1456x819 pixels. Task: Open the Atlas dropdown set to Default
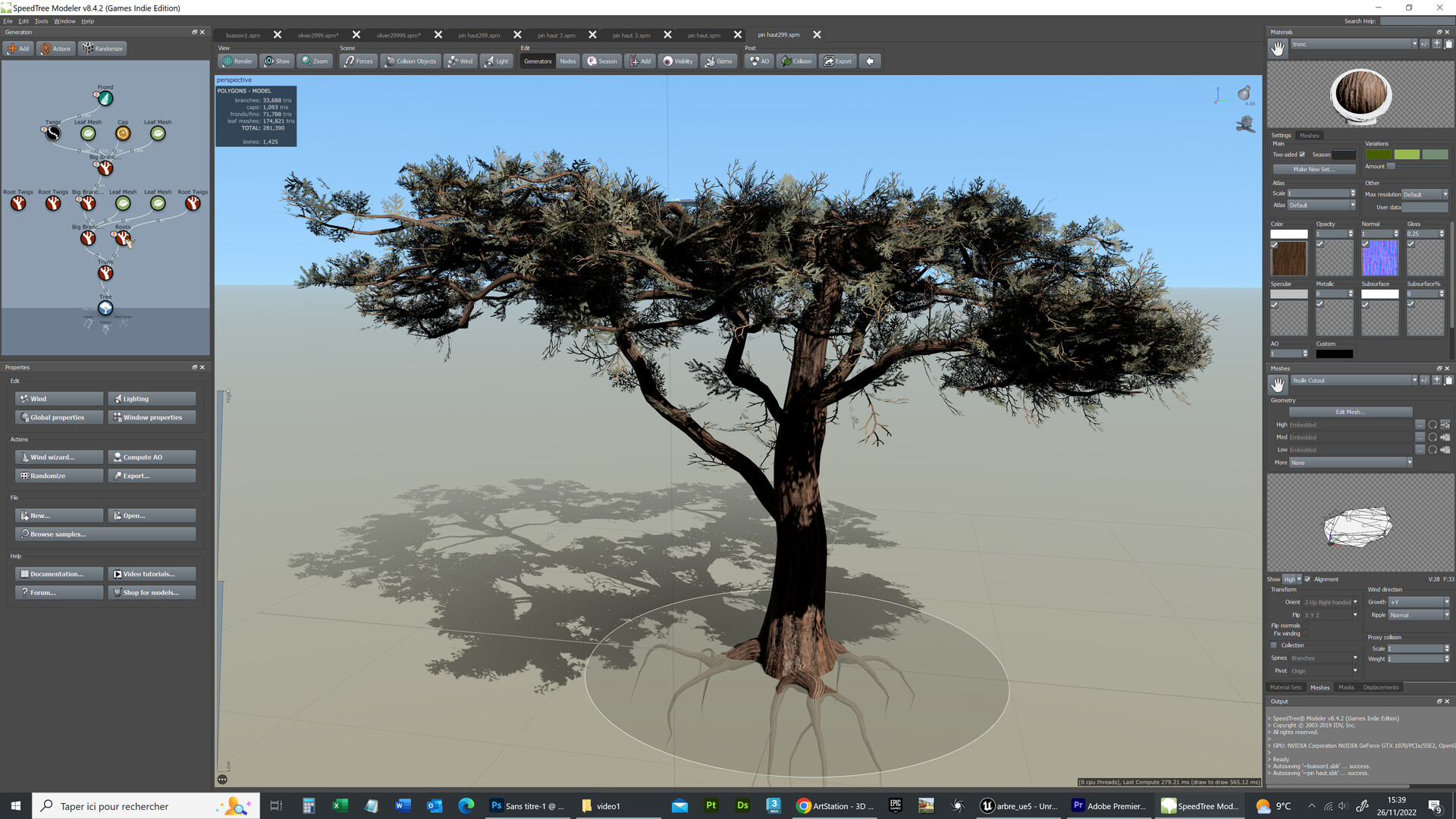point(1321,205)
